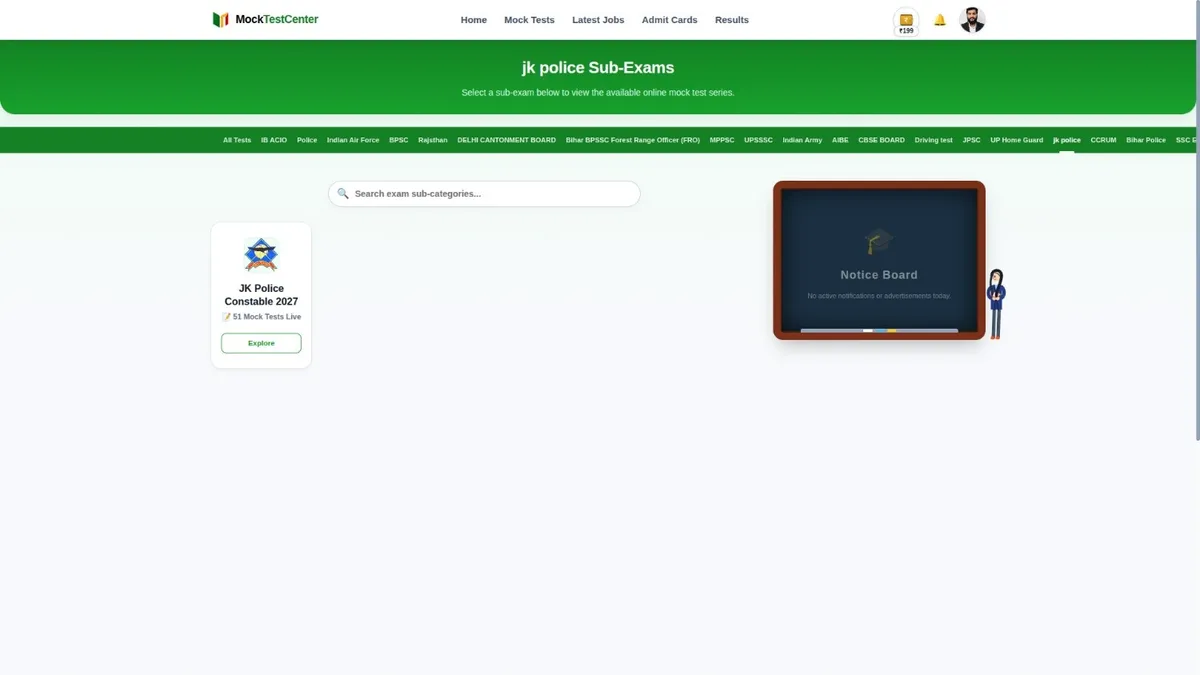This screenshot has height=675, width=1200.
Task: Open the notifications bell
Action: coord(940,20)
